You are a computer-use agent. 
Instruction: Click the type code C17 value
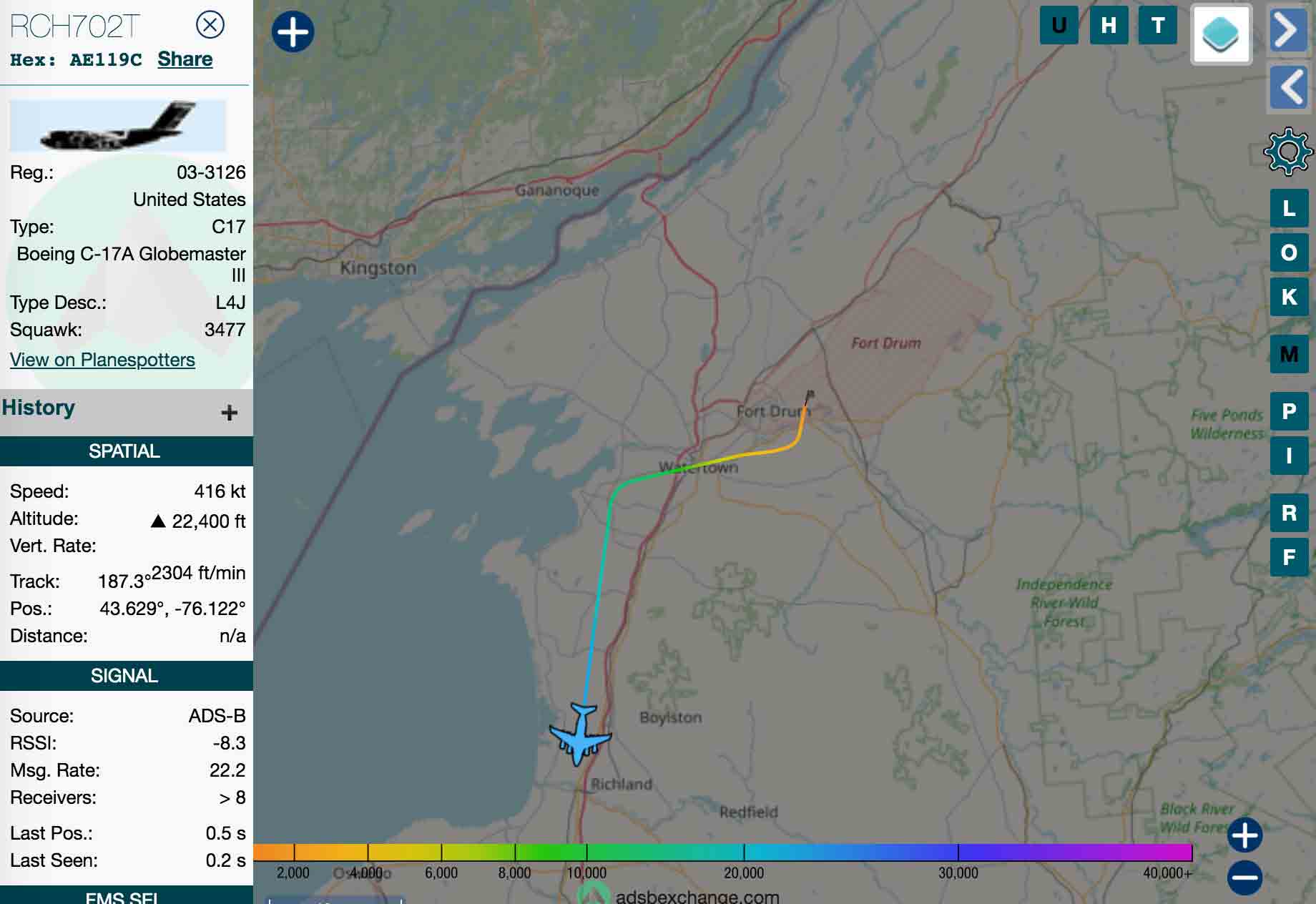point(228,227)
